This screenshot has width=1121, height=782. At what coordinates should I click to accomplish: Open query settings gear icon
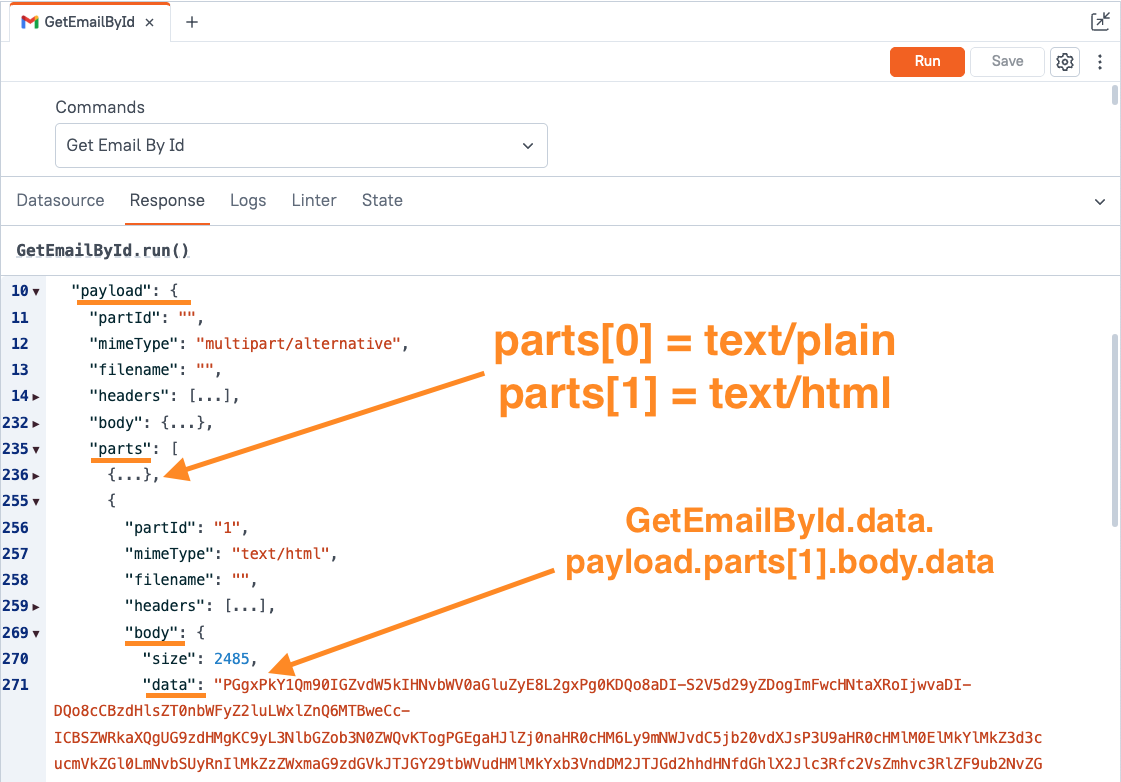point(1065,62)
